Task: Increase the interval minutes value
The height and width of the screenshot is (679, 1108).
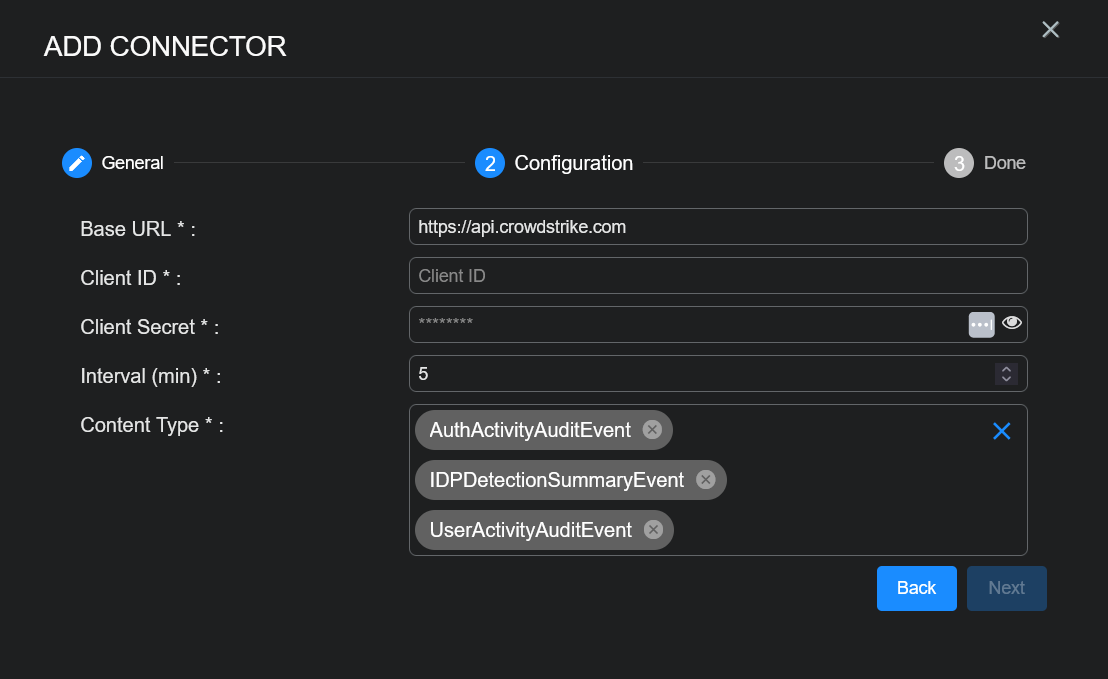Action: tap(1006, 369)
